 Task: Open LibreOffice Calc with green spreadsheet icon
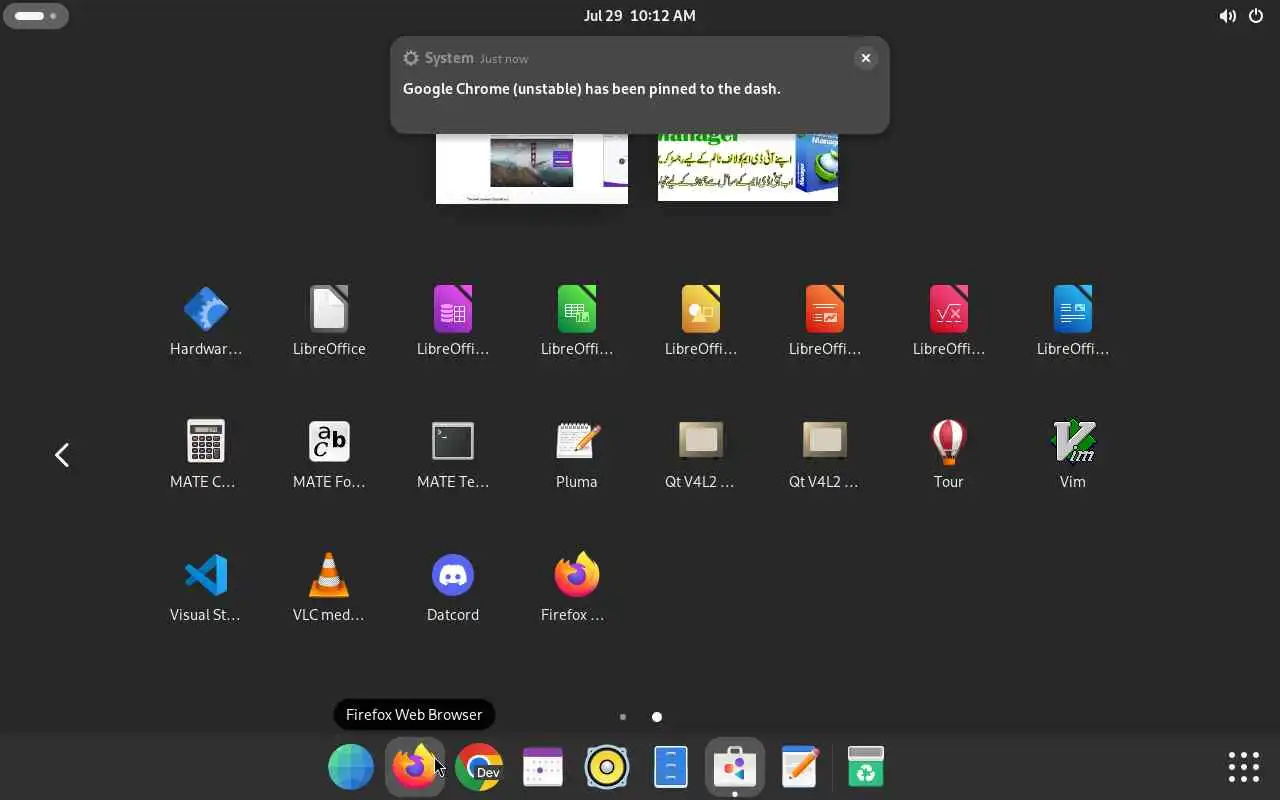(577, 321)
